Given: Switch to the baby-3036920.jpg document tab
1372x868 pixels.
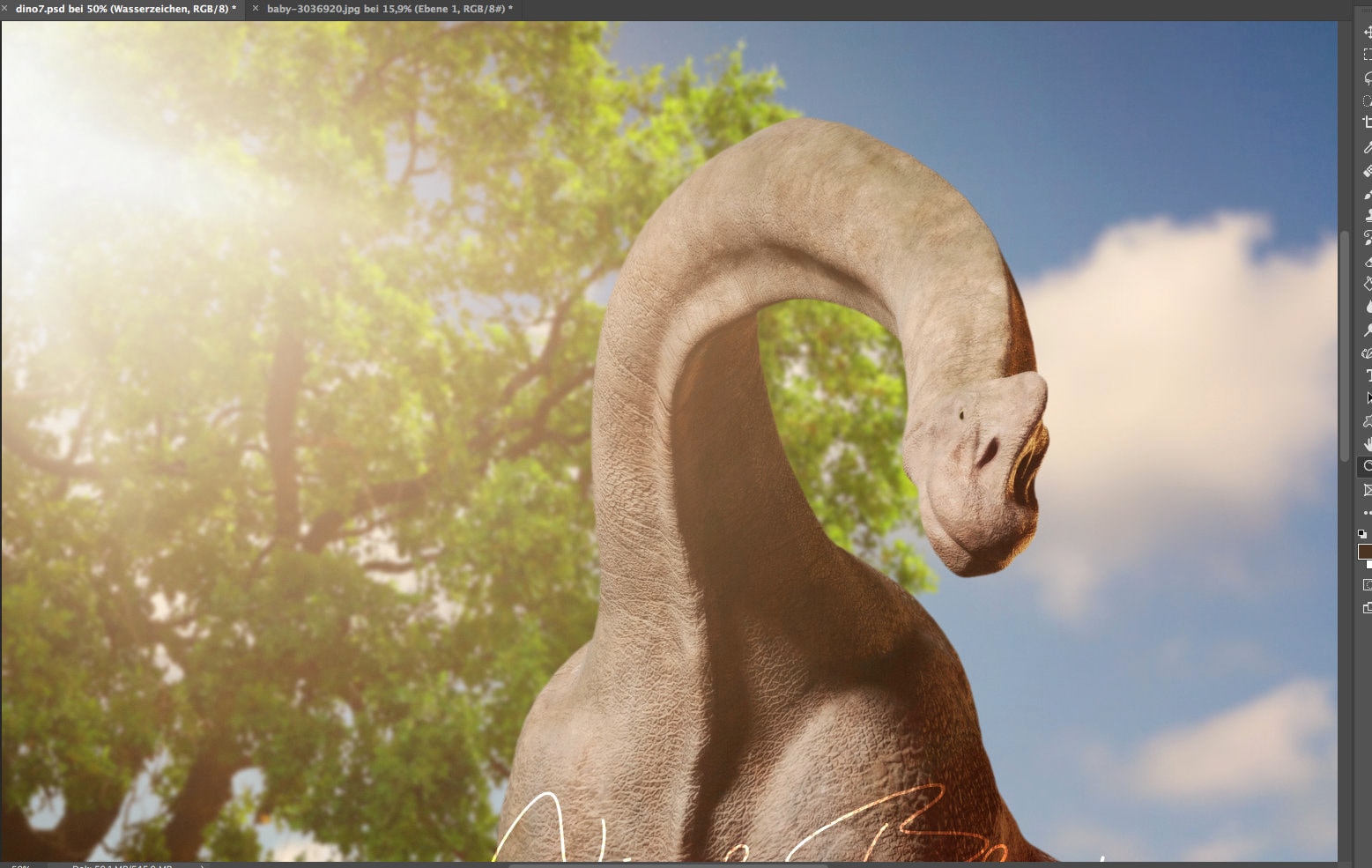Looking at the screenshot, I should (x=383, y=9).
